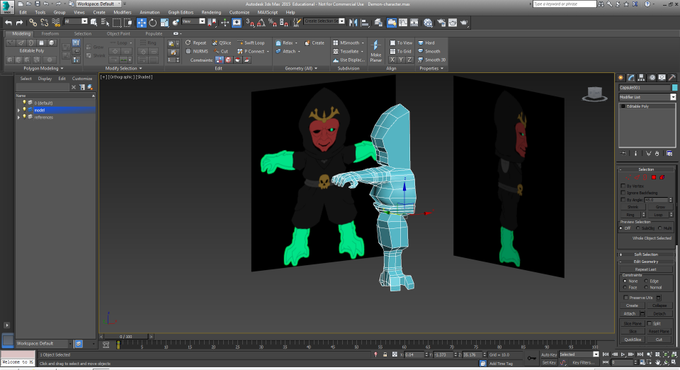Open the Utilities hammer panel tab
The width and height of the screenshot is (680, 370).
click(672, 78)
